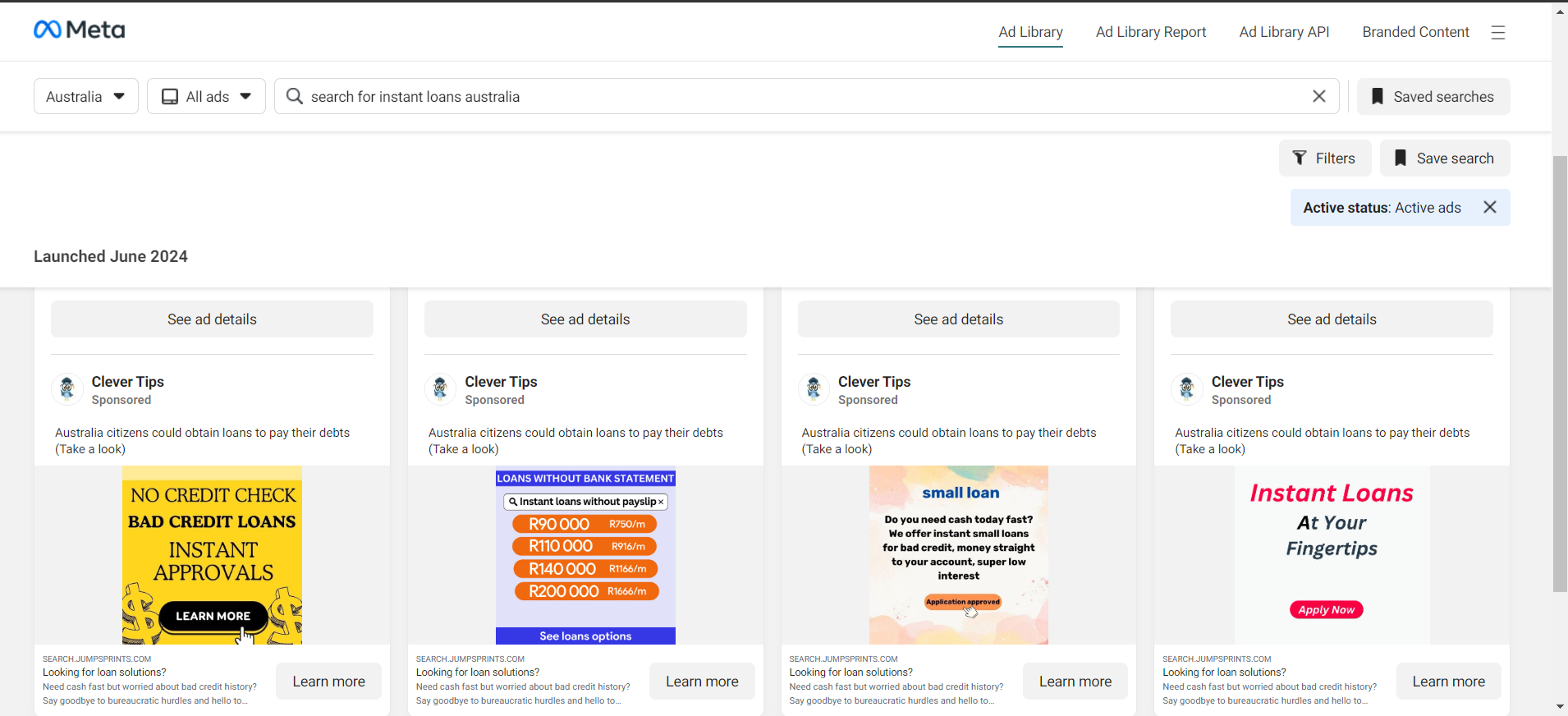Image resolution: width=1568 pixels, height=716 pixels.
Task: Open the Filters panel
Action: pyautogui.click(x=1325, y=158)
